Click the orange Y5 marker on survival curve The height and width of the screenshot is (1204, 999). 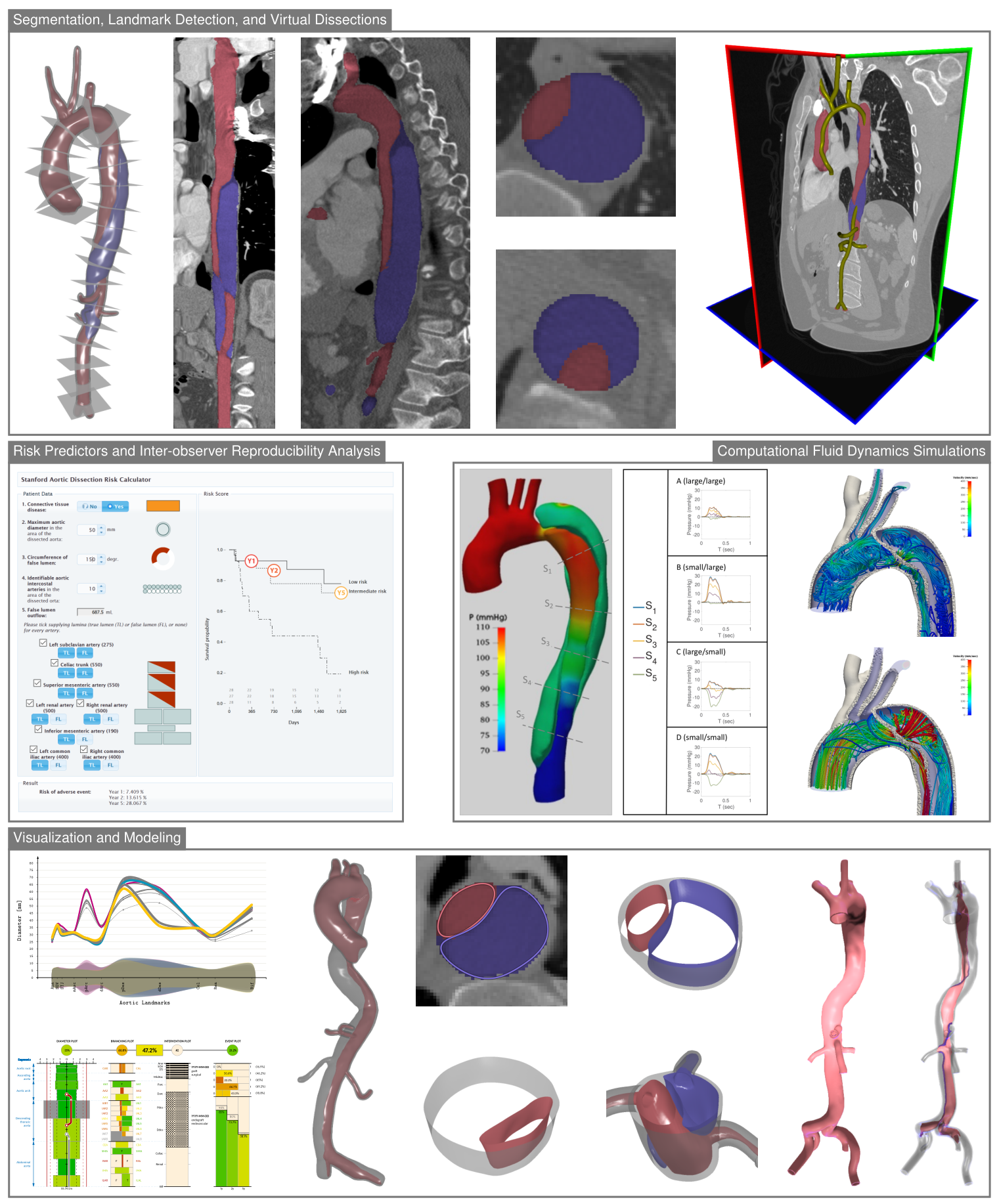click(x=340, y=593)
